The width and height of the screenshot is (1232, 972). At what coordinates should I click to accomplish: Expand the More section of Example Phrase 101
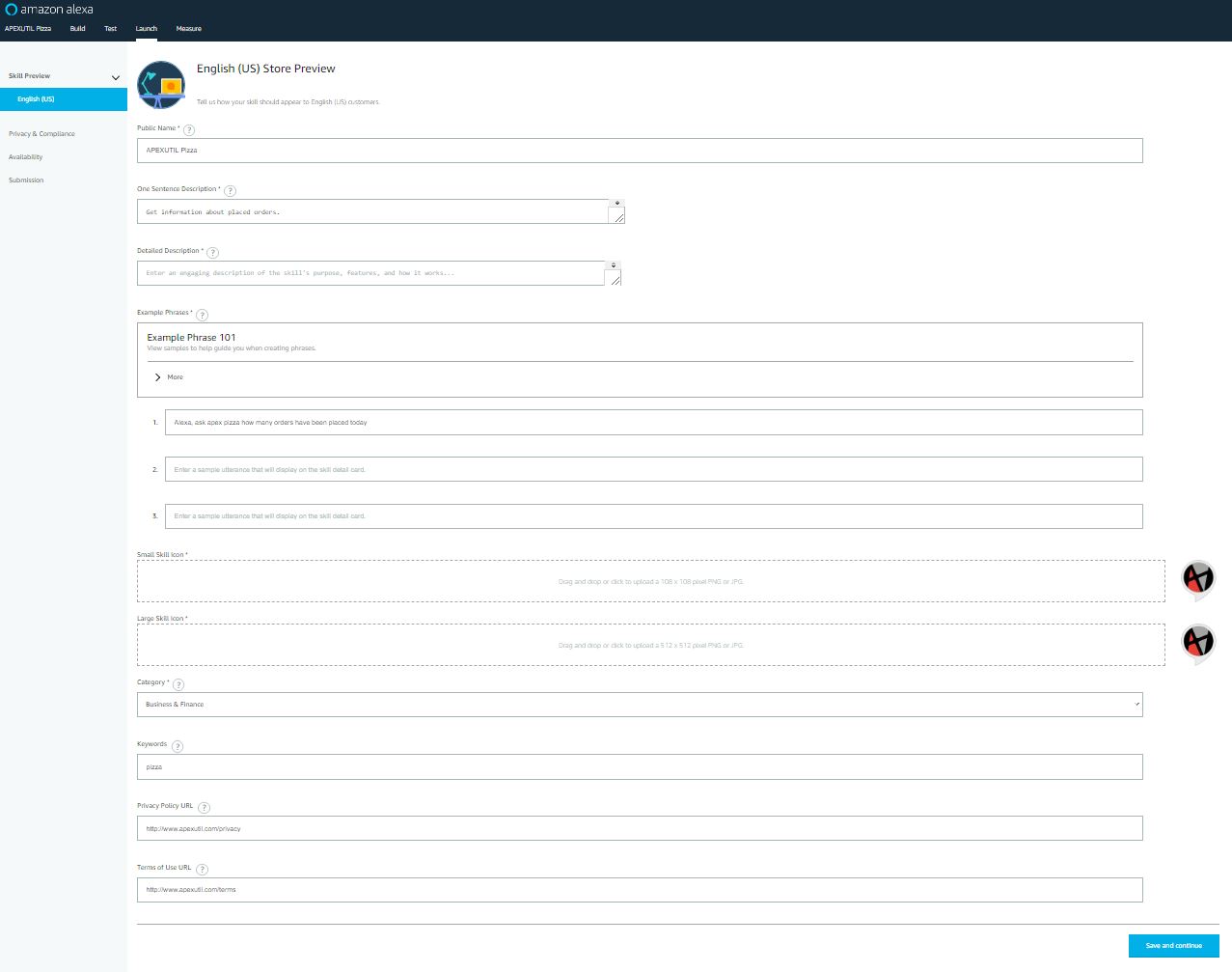[x=168, y=377]
